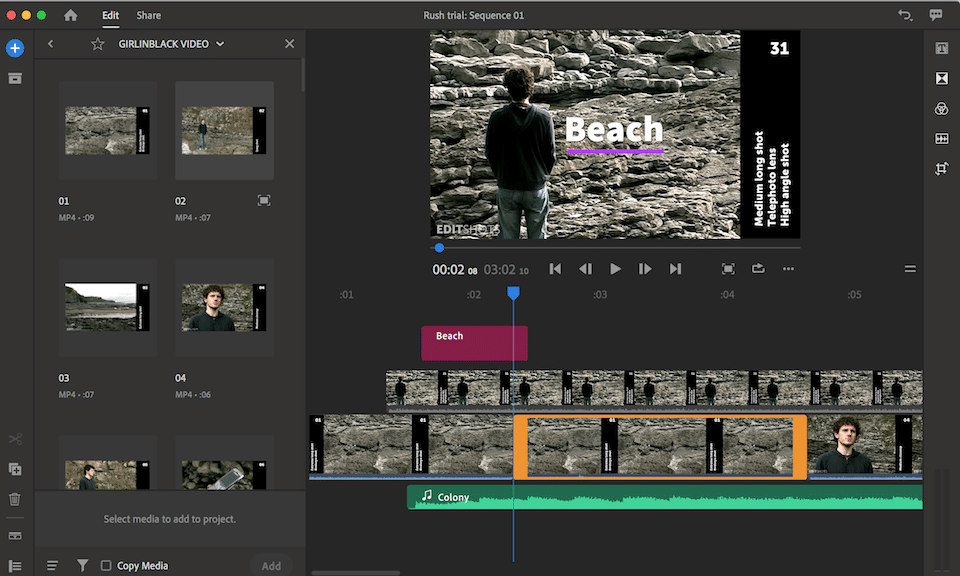The image size is (960, 576).
Task: Open the ellipsis more options menu
Action: [x=788, y=268]
